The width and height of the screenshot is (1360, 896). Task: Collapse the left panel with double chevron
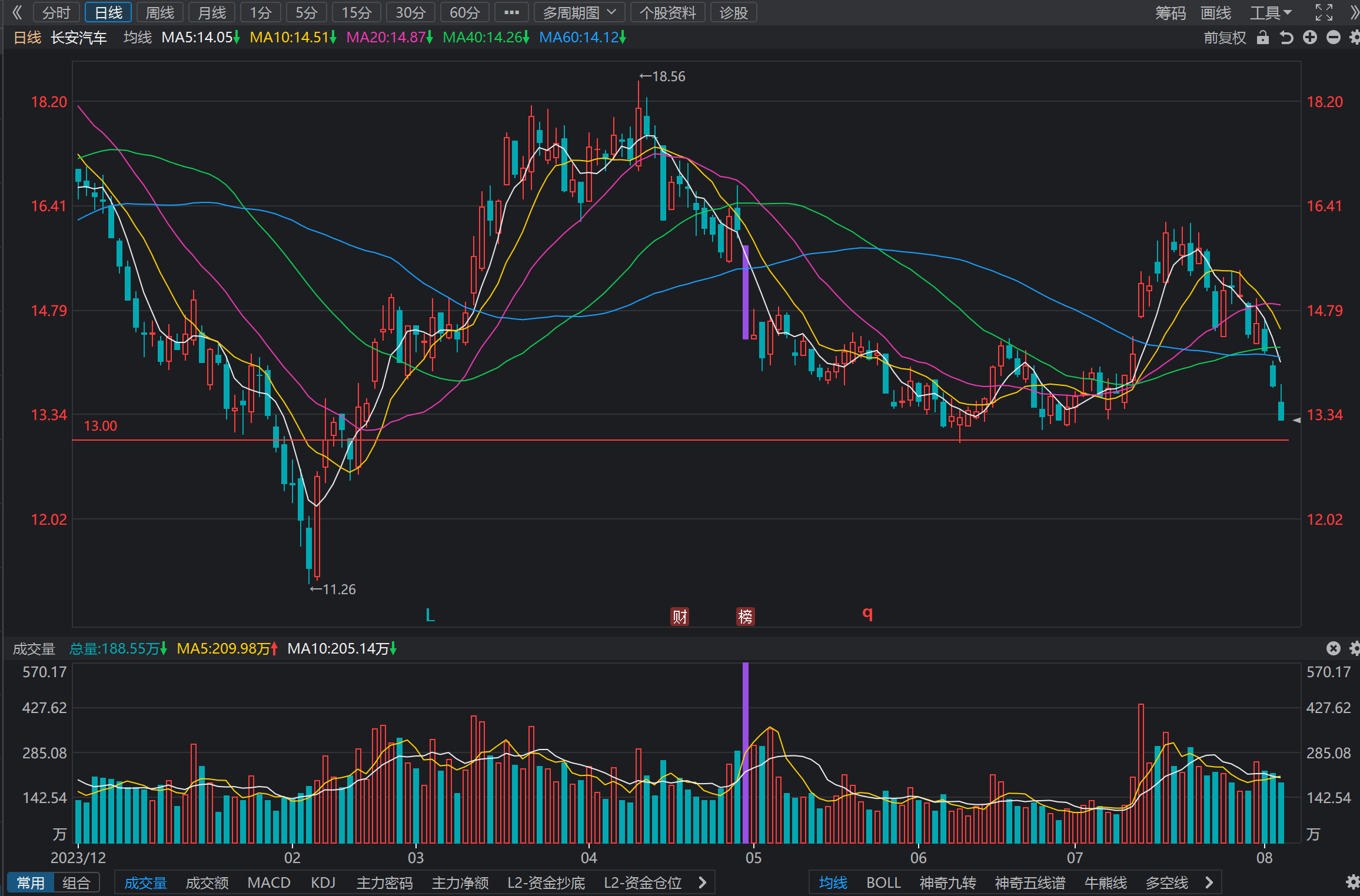coord(16,12)
